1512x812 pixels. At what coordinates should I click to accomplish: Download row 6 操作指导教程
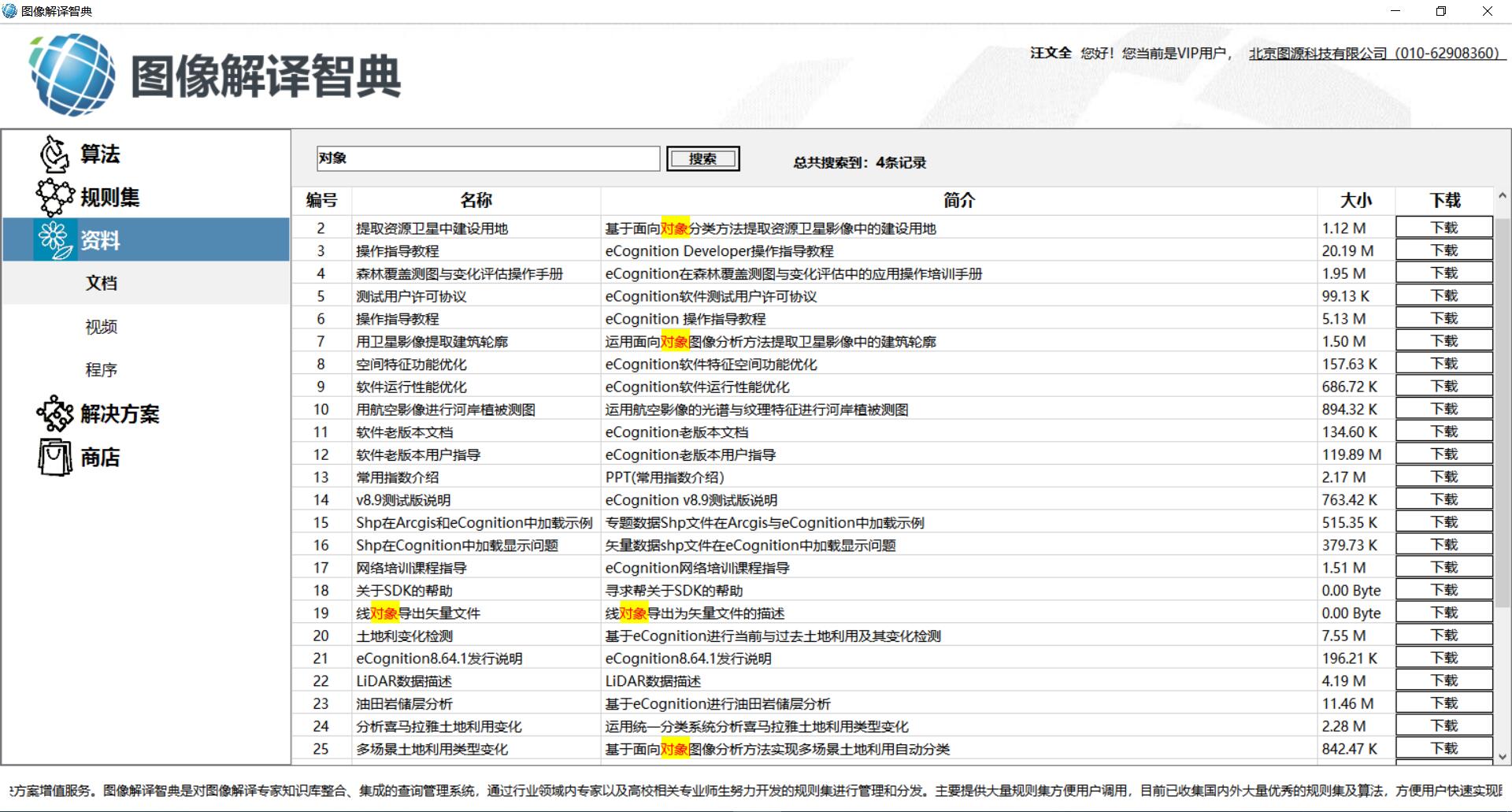click(x=1444, y=318)
